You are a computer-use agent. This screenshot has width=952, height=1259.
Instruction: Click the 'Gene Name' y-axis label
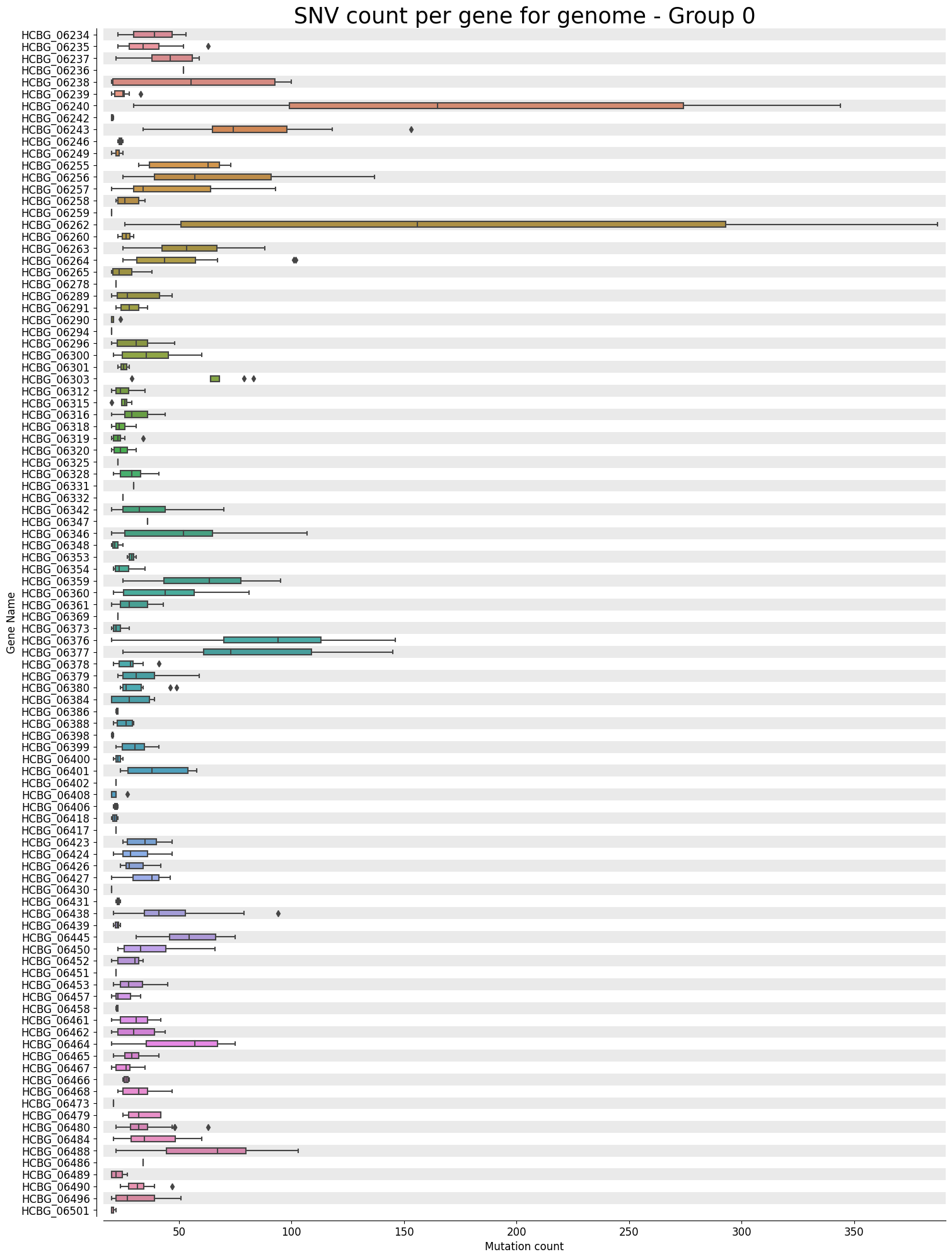click(11, 623)
